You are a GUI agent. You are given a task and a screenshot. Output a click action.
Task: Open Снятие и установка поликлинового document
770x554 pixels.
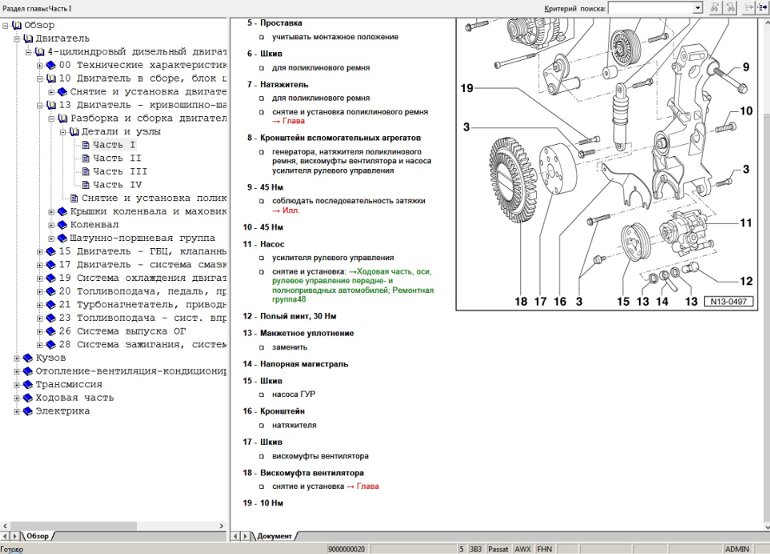[x=154, y=198]
